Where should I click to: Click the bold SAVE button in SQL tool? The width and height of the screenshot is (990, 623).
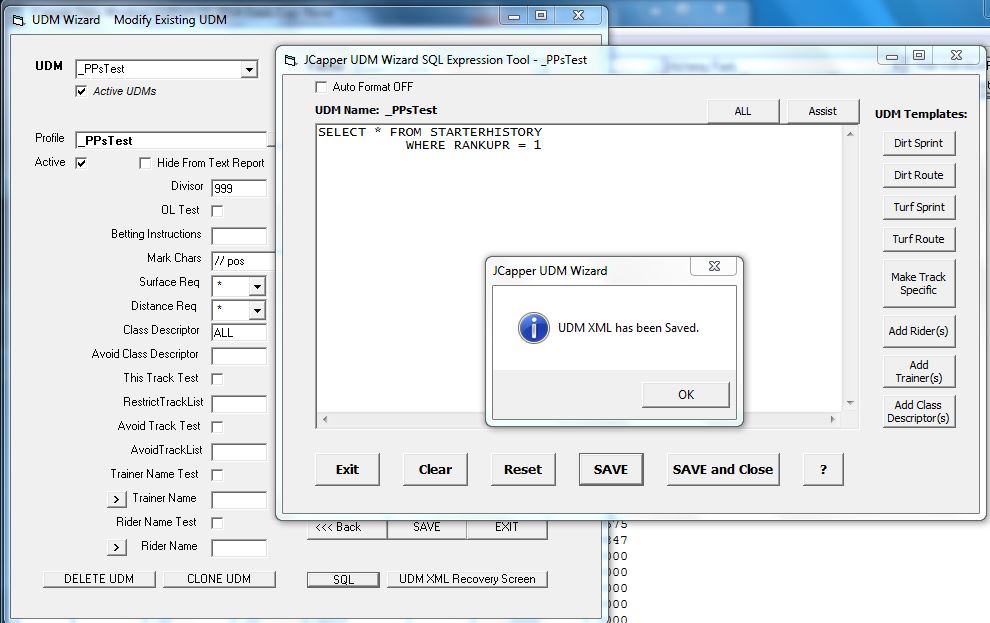[x=611, y=470]
